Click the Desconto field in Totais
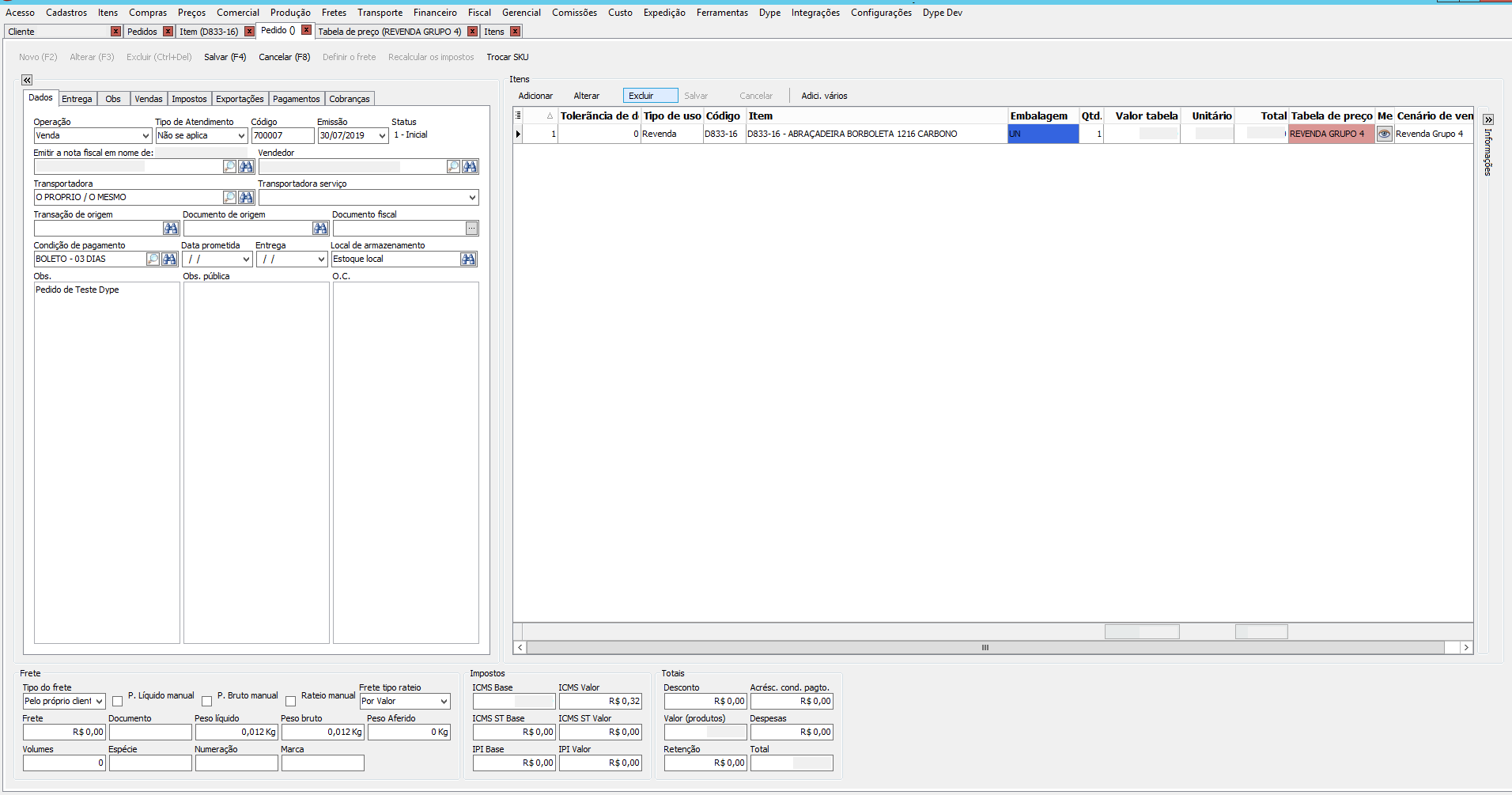Viewport: 1512px width, 795px height. click(705, 702)
